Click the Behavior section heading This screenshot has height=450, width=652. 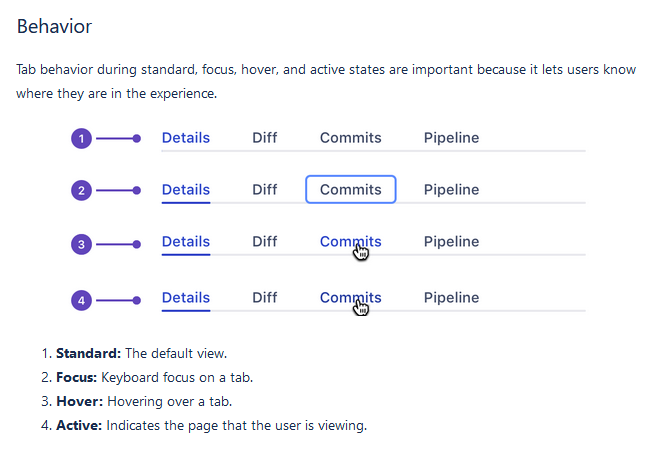click(54, 27)
